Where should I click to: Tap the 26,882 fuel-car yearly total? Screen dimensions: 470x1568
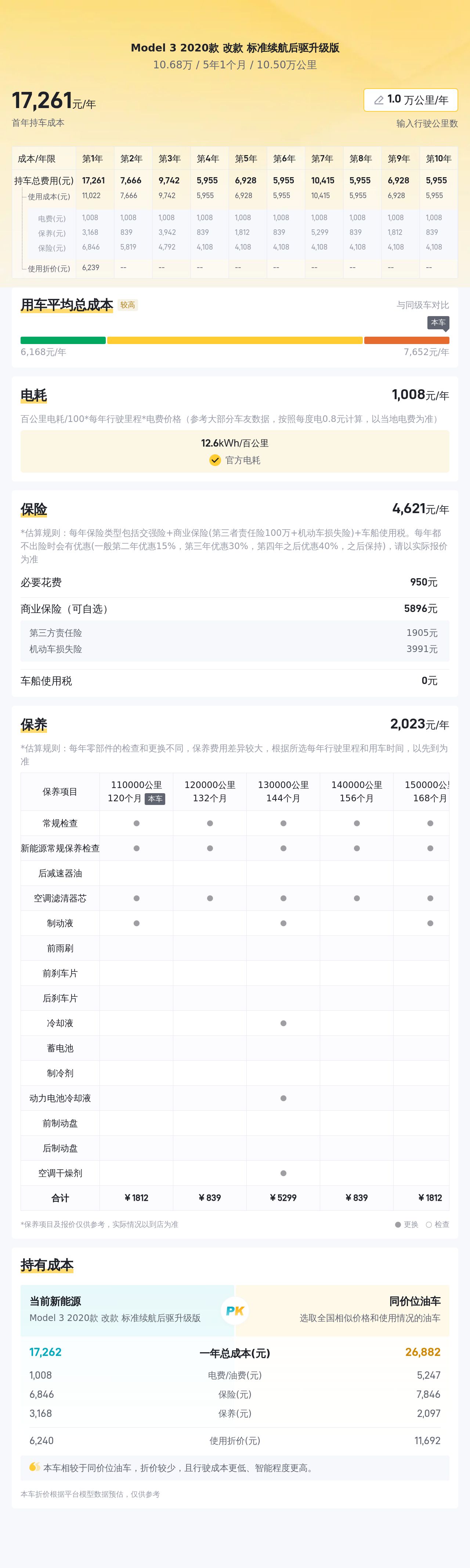click(423, 1352)
